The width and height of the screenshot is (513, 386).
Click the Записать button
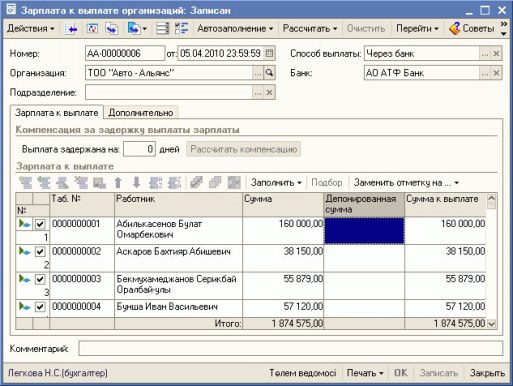click(439, 373)
